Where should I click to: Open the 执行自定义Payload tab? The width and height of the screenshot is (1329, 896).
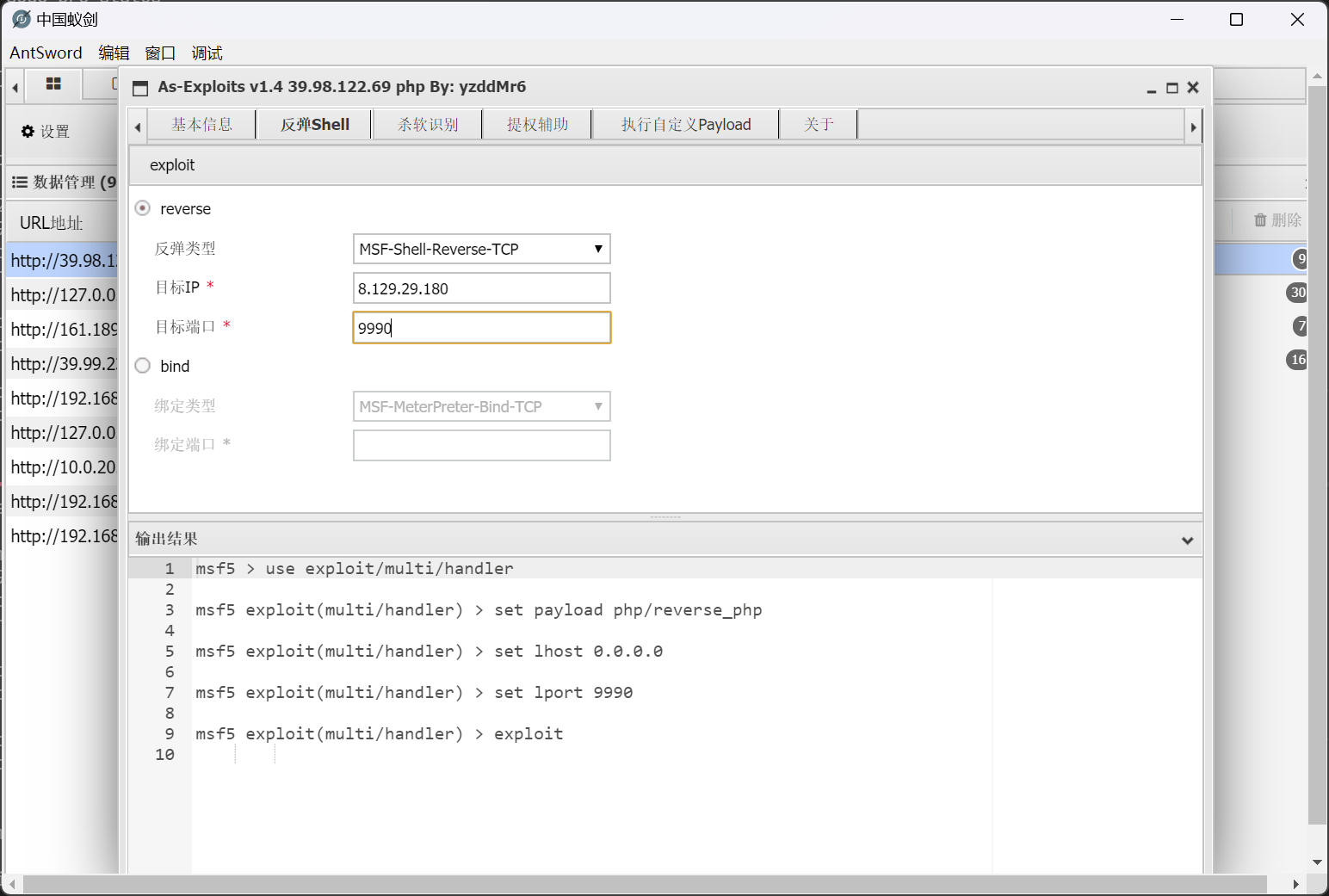click(x=686, y=125)
